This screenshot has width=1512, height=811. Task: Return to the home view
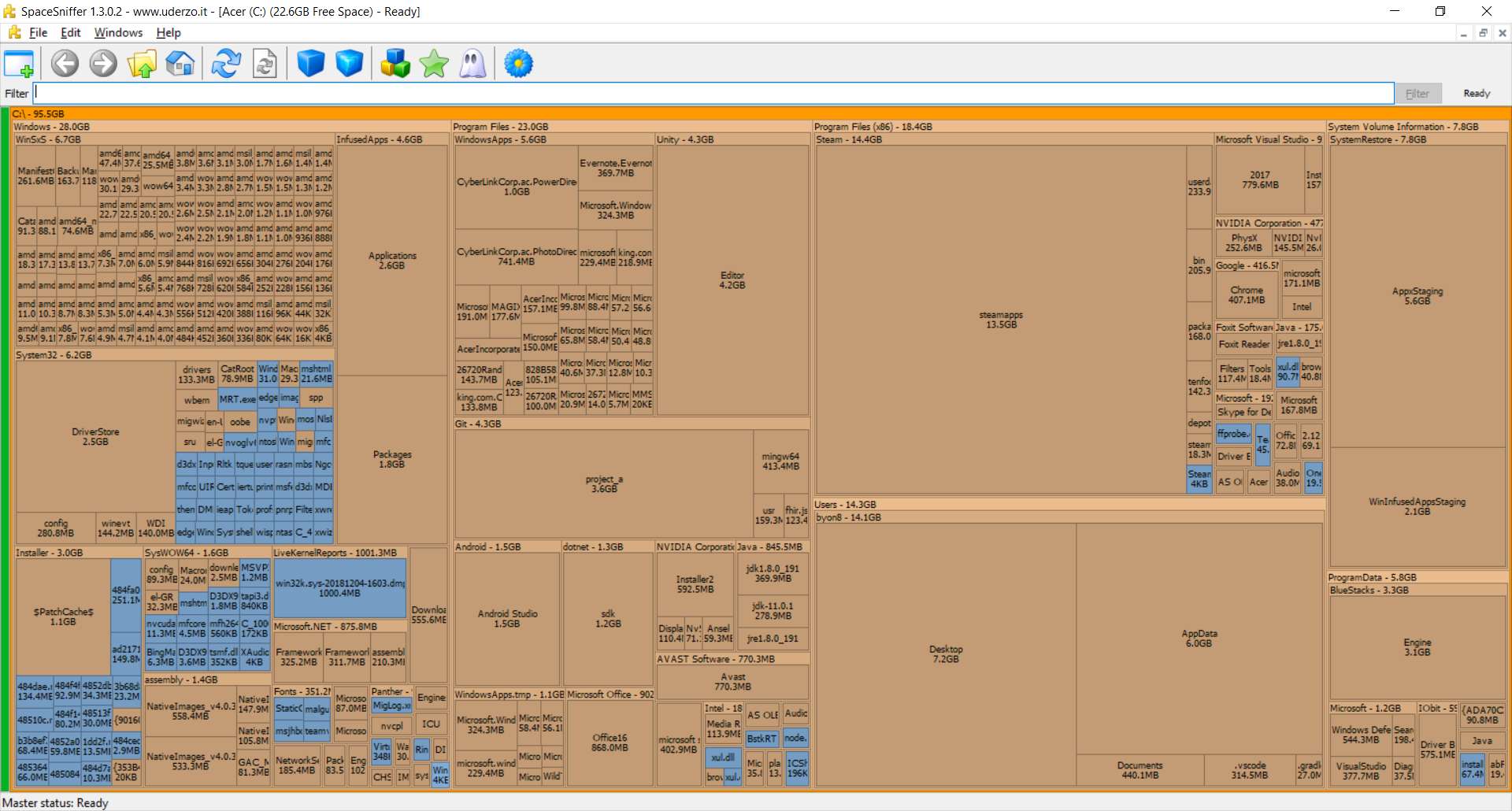tap(180, 63)
